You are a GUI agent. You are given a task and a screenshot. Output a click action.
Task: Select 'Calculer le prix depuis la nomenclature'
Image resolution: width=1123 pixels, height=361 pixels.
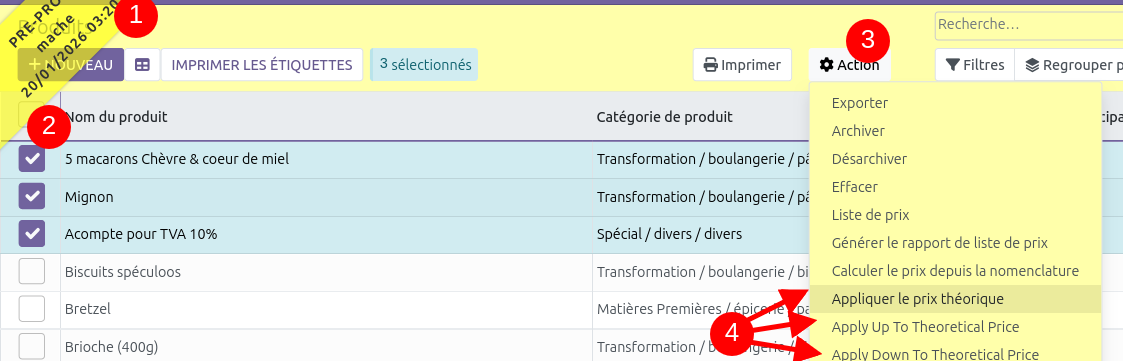pyautogui.click(x=955, y=271)
